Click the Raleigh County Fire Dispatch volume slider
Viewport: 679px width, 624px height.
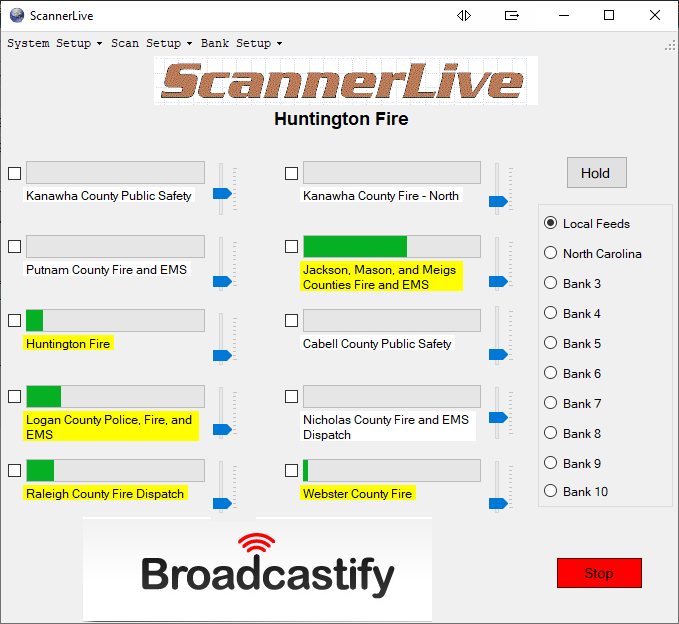tap(222, 504)
